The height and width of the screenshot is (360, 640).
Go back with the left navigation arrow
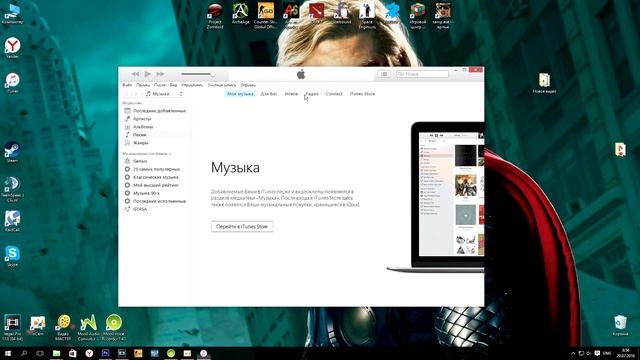pos(126,94)
